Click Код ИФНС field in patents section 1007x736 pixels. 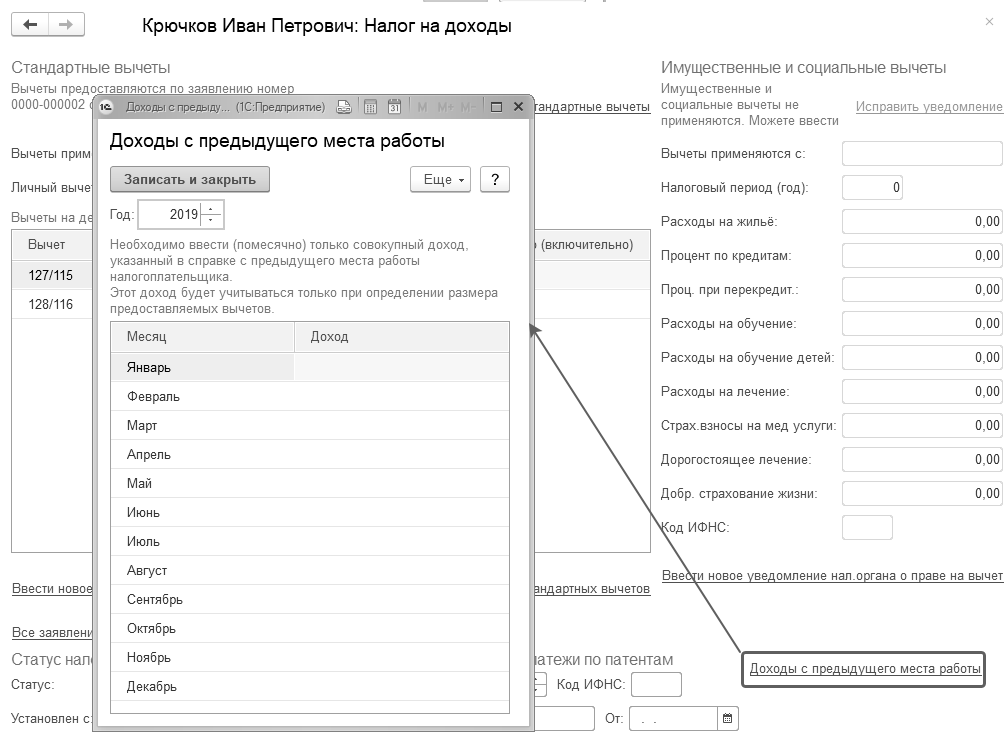(x=656, y=685)
